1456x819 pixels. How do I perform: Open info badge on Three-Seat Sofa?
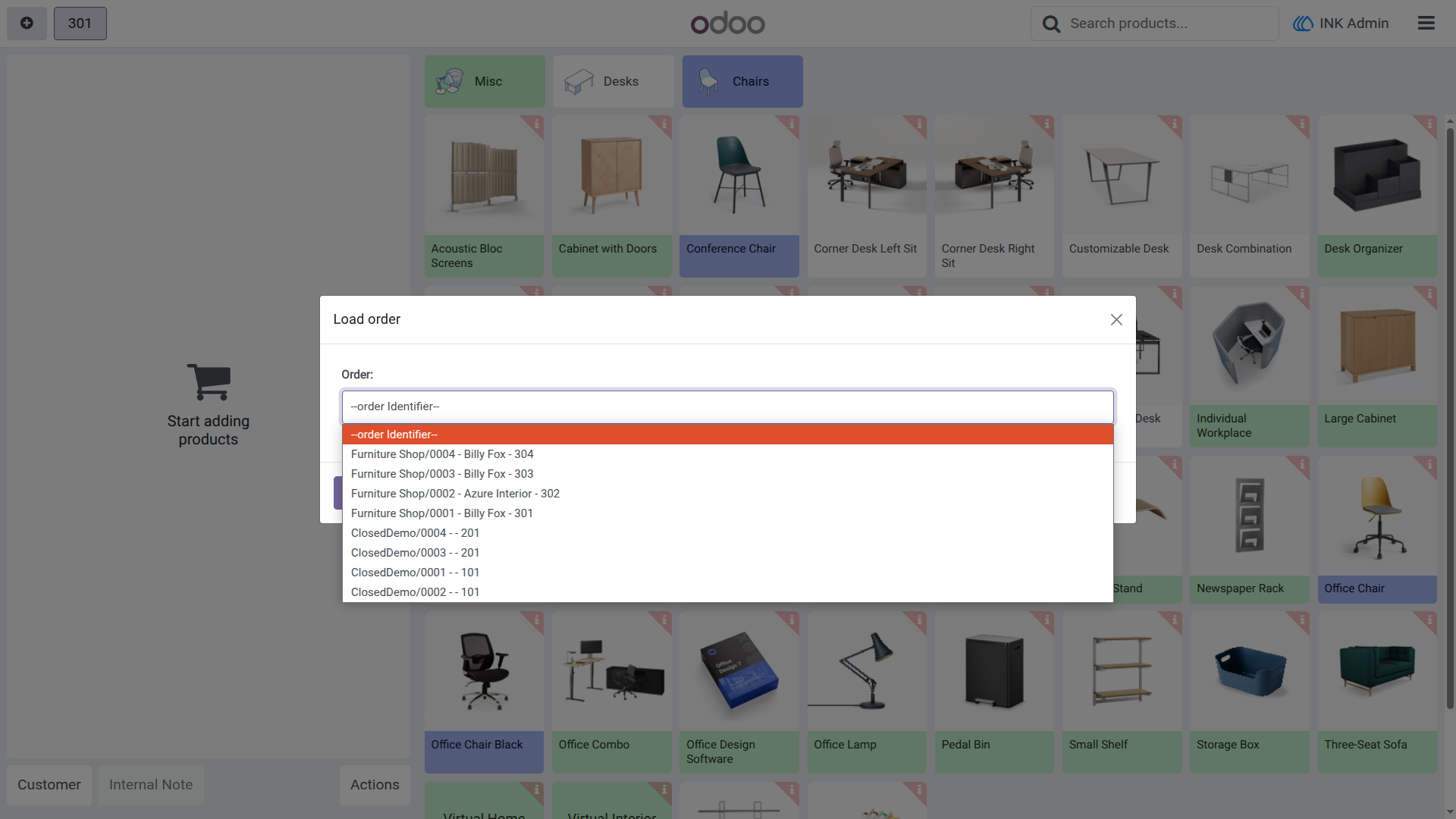(1428, 621)
